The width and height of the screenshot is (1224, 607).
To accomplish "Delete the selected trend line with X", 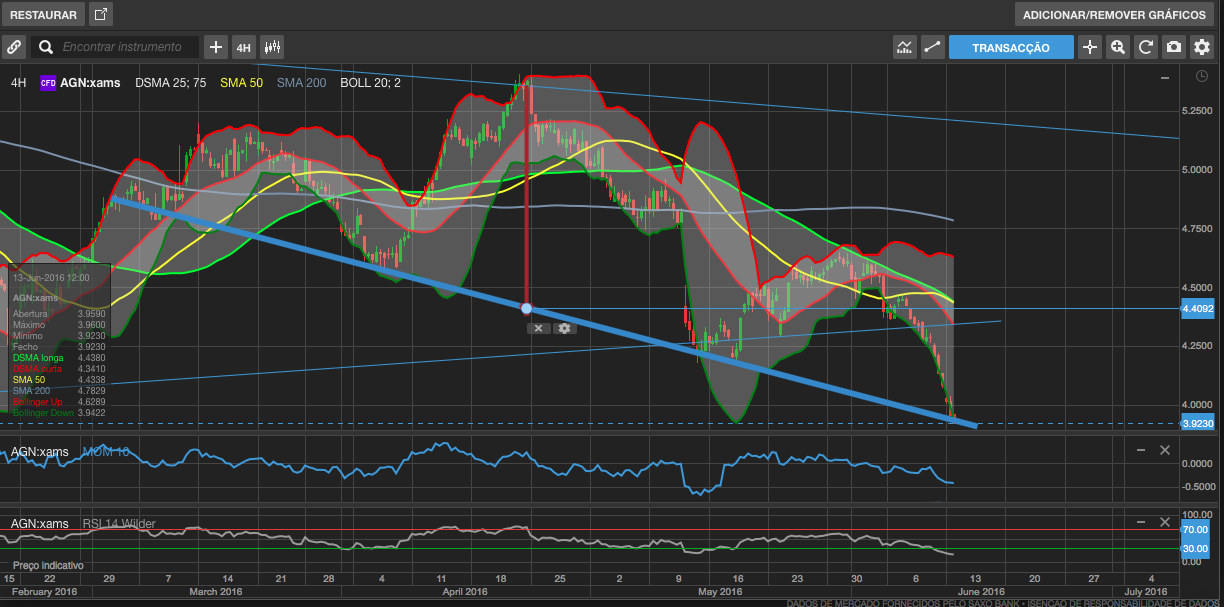I will click(538, 328).
